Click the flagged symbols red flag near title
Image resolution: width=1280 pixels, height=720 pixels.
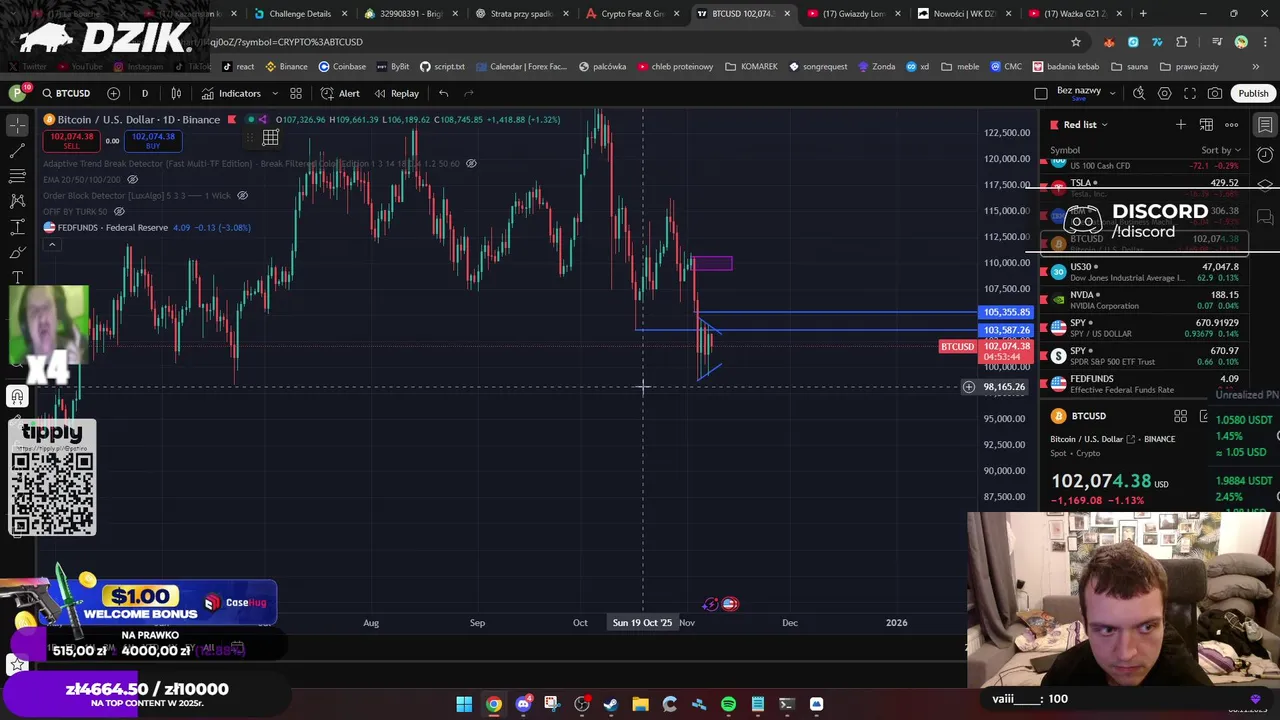pos(232,120)
